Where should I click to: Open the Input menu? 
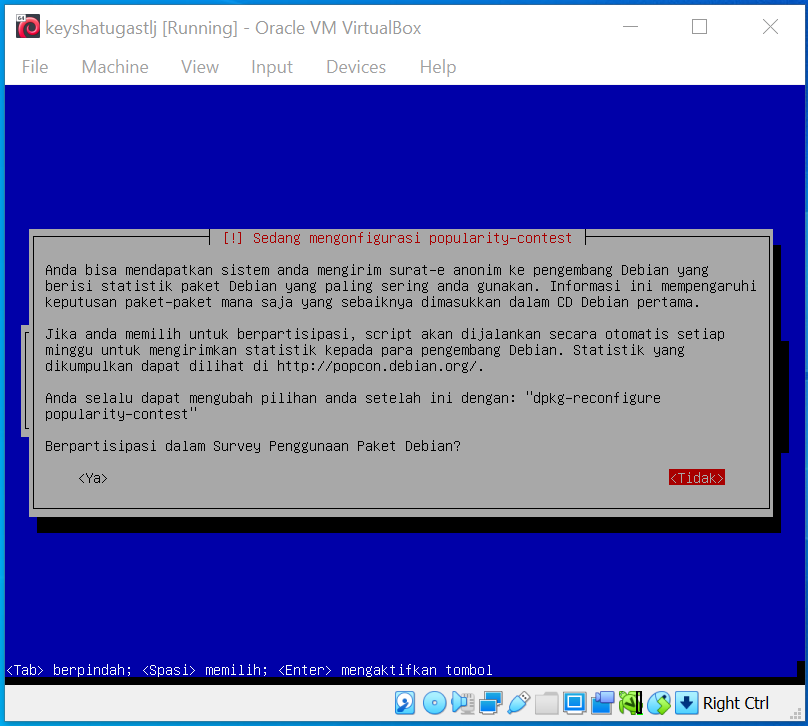(x=272, y=67)
